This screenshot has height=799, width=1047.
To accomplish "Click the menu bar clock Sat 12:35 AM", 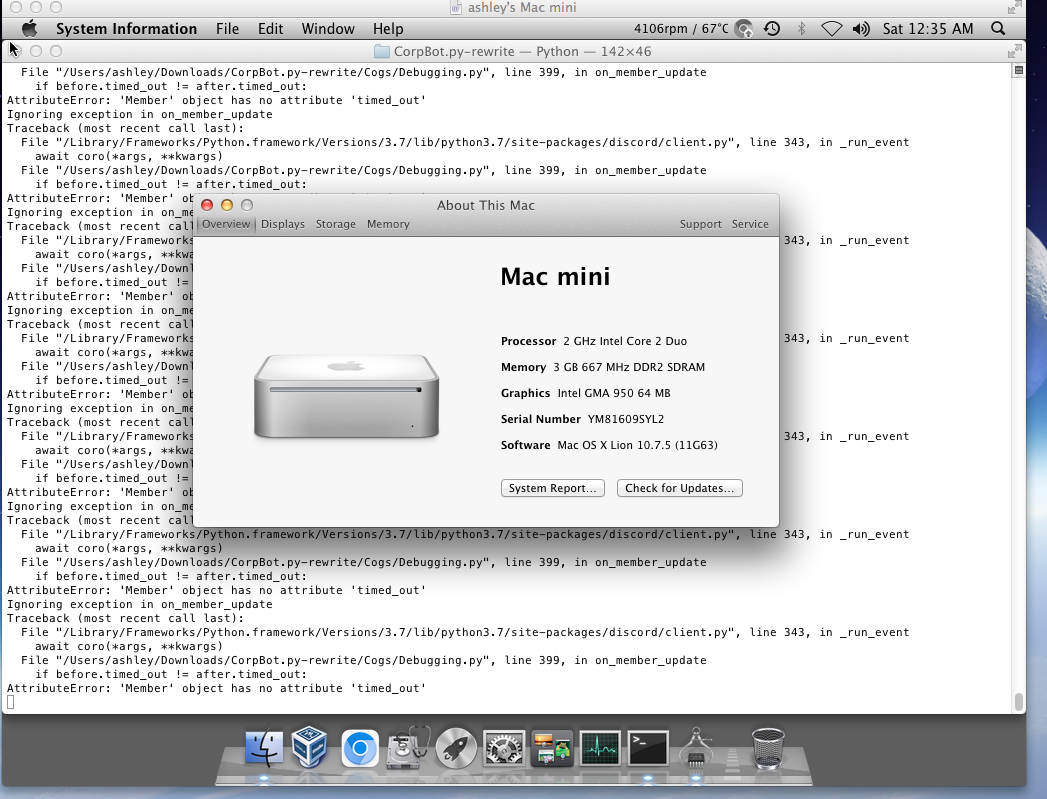I will click(927, 29).
